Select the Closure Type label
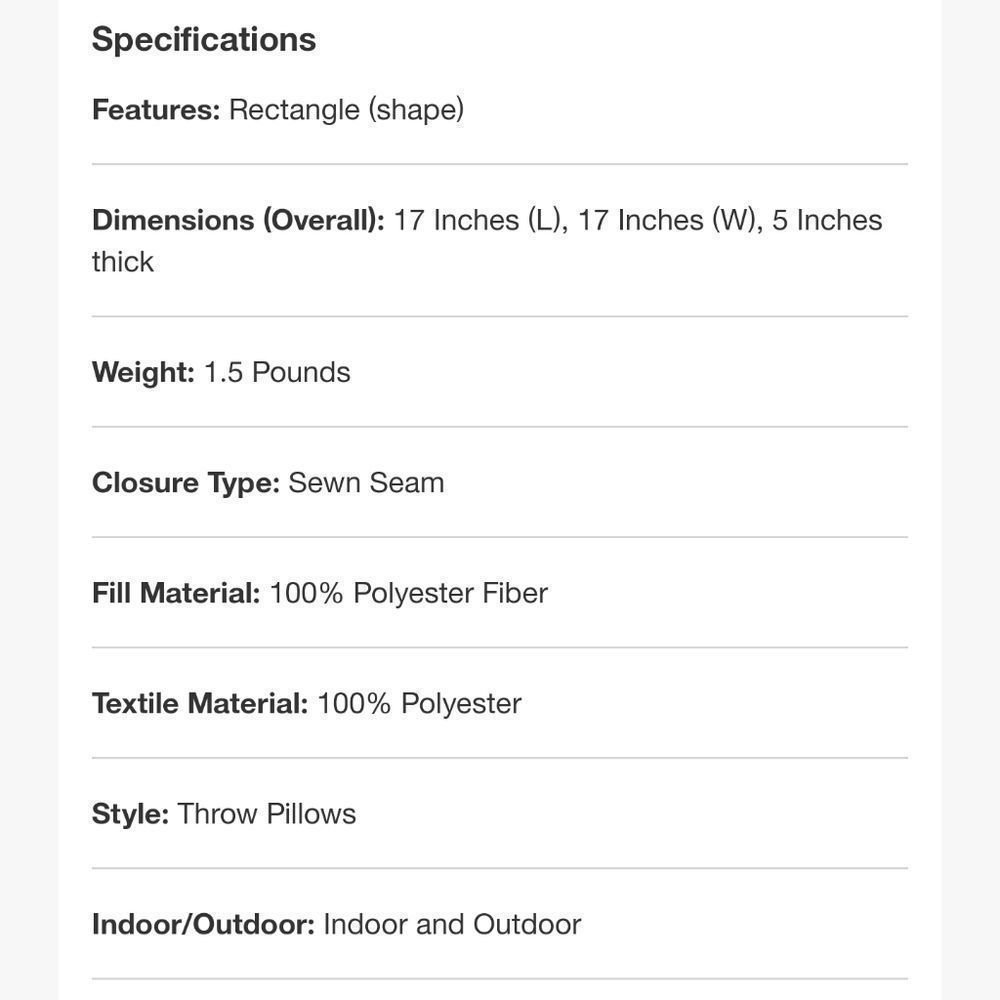 [x=186, y=483]
